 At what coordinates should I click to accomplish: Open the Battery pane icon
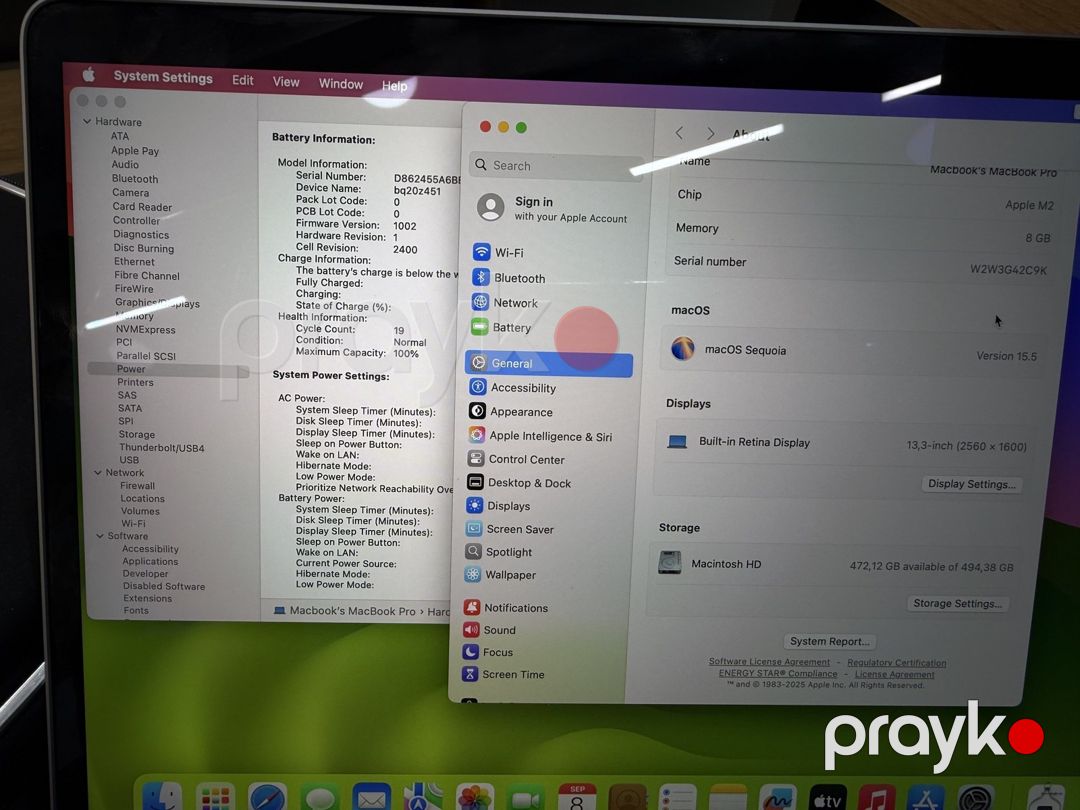coord(479,326)
